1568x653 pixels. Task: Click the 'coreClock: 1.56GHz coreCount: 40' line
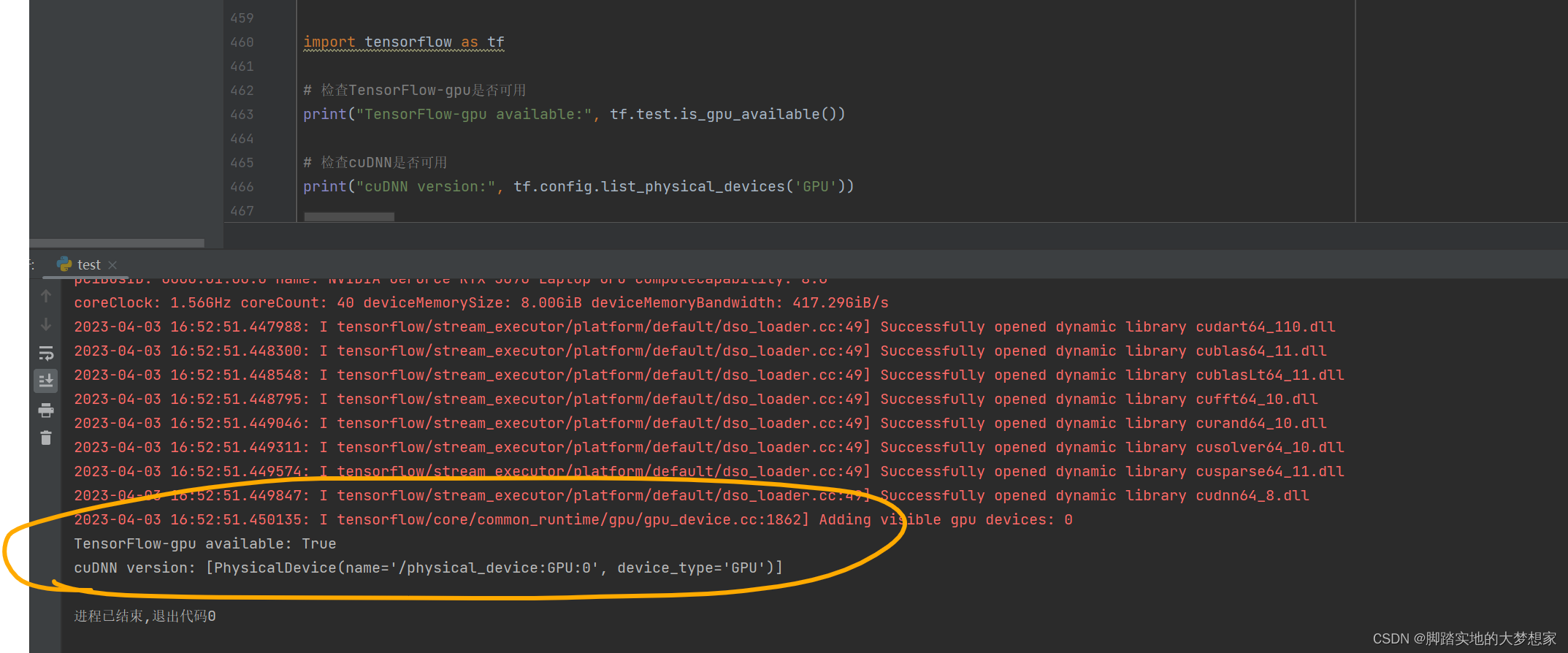pyautogui.click(x=481, y=303)
